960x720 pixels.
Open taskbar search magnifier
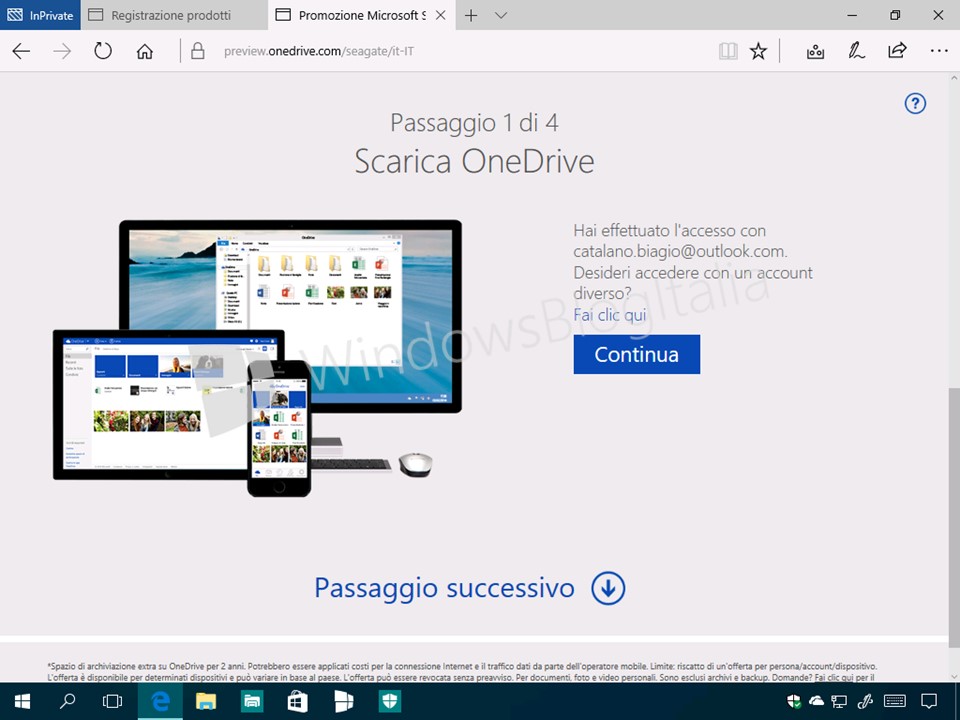coord(67,701)
